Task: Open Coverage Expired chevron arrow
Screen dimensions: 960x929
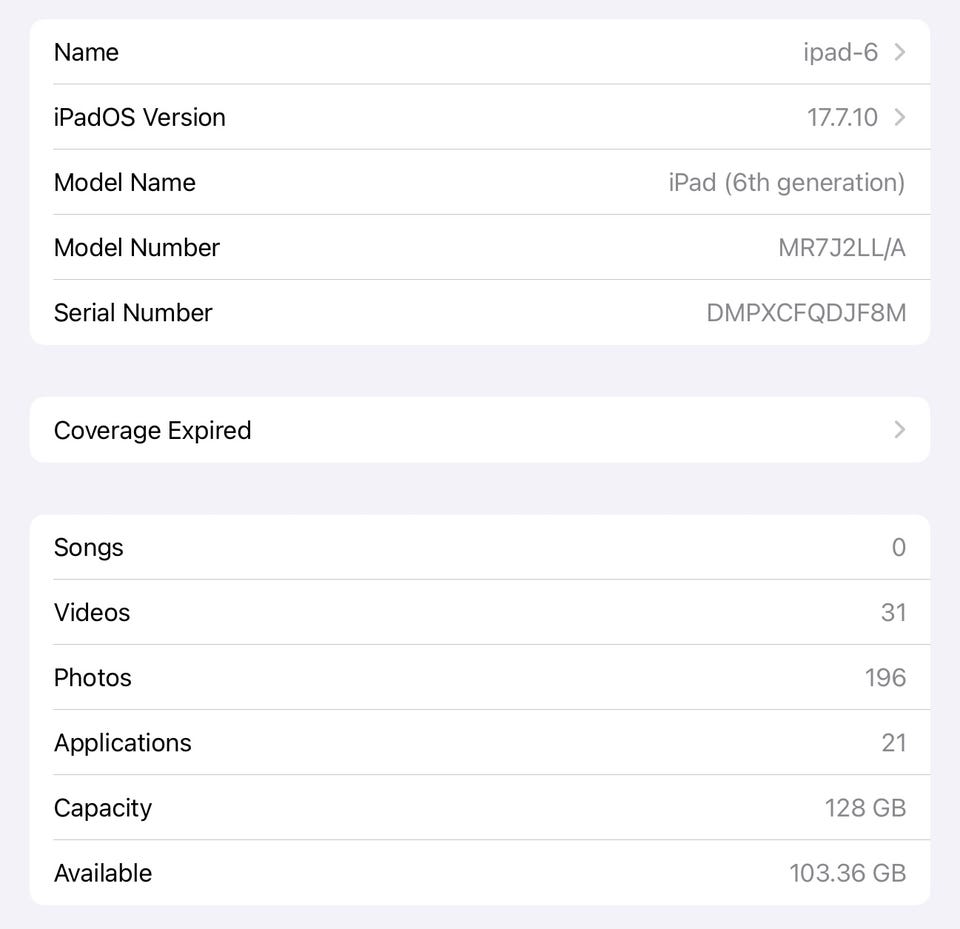Action: click(x=899, y=430)
